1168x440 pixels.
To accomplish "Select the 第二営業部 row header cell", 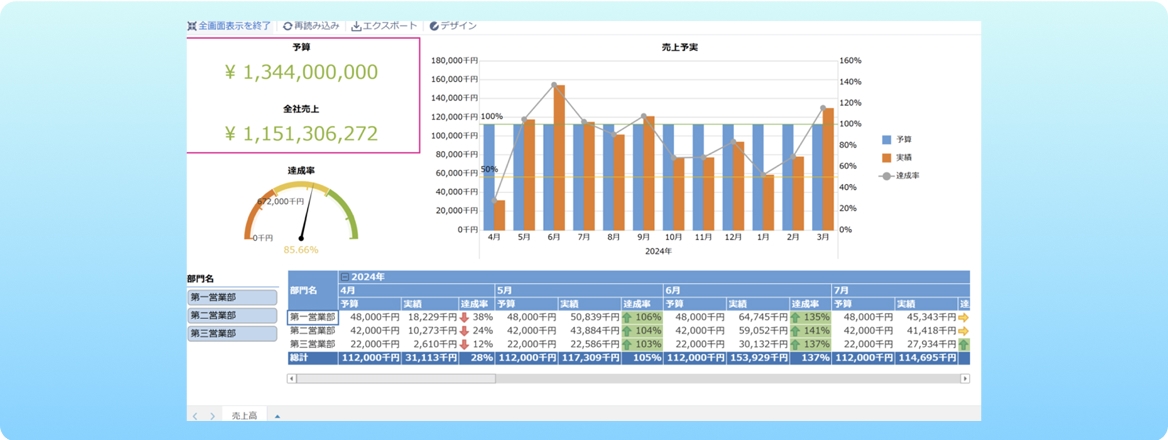I will point(313,331).
